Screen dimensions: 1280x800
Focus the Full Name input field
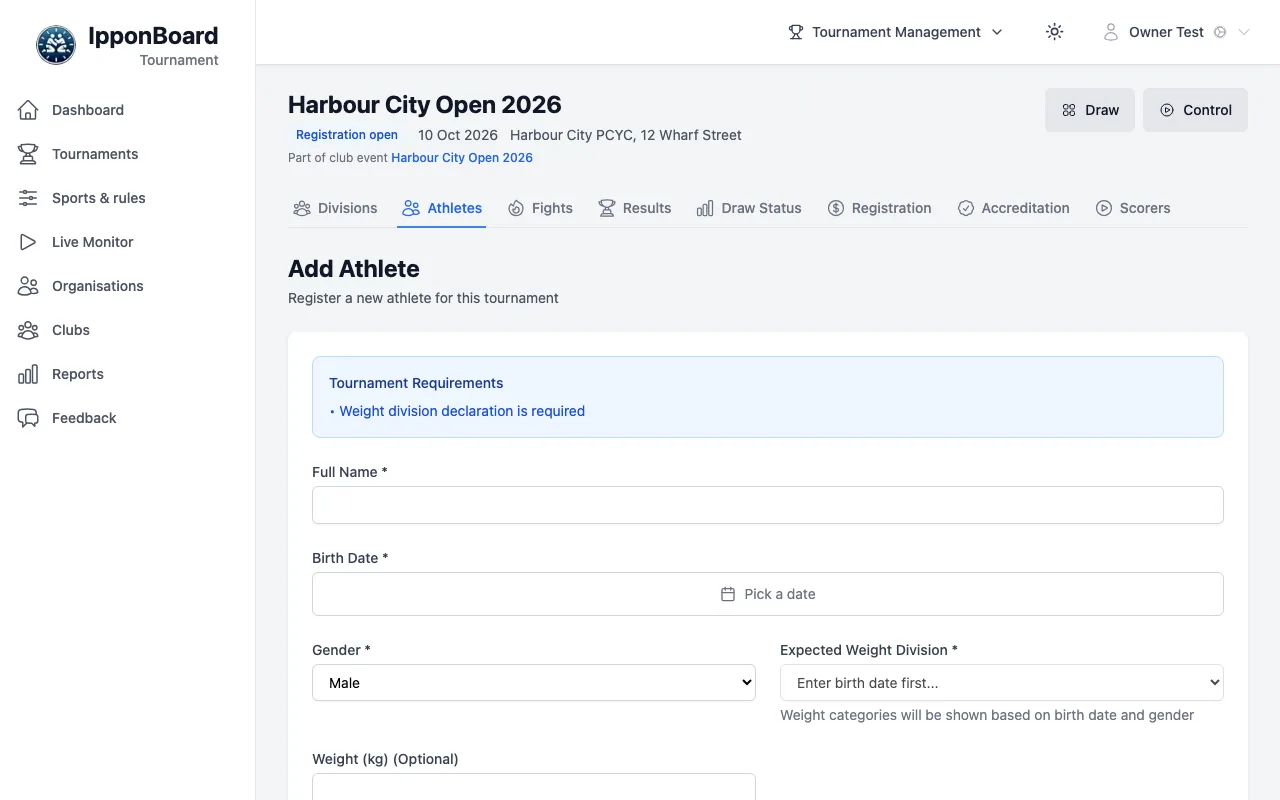pyautogui.click(x=768, y=505)
